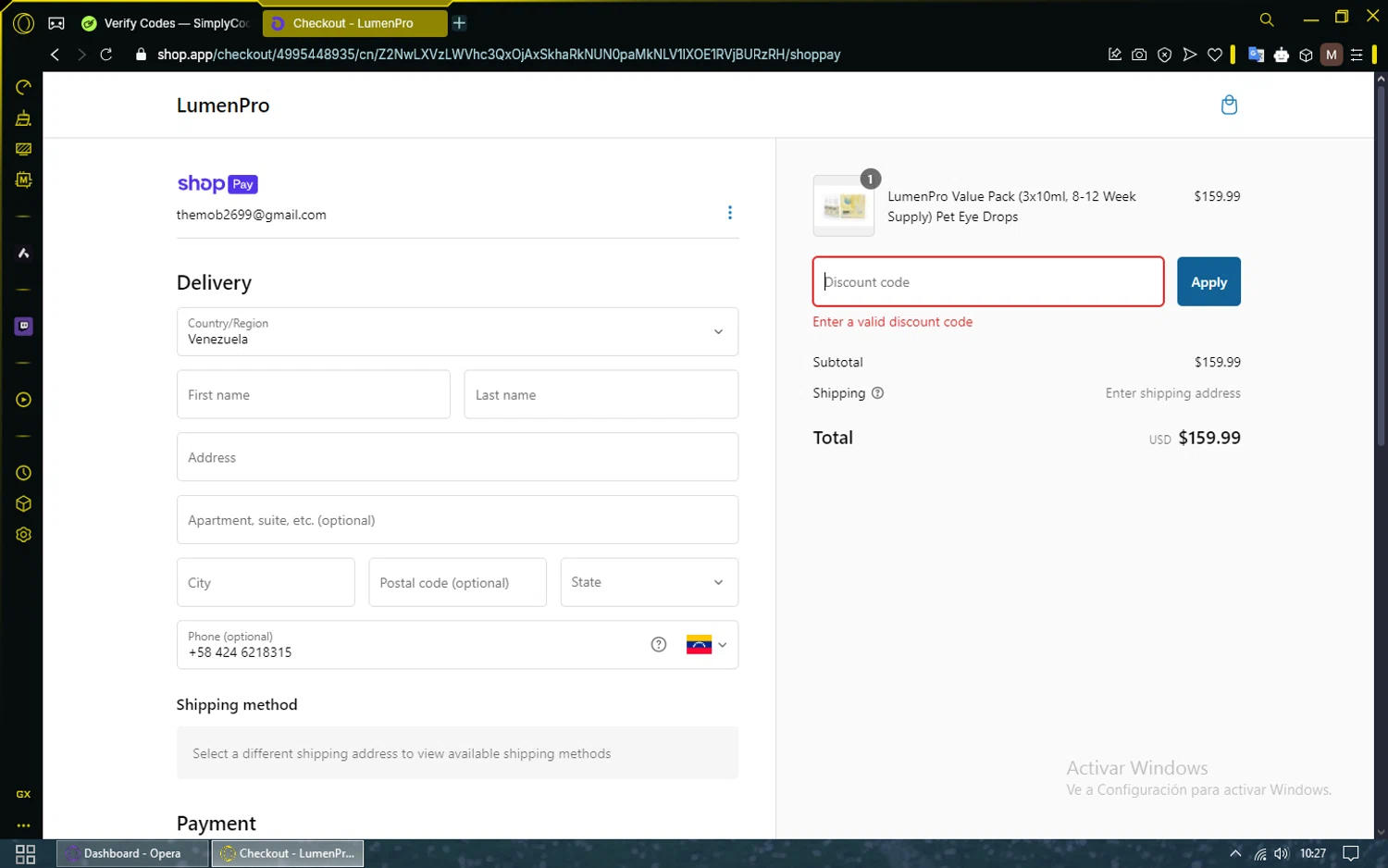Open Settings gear icon in the sidebar
1388x868 pixels.
click(24, 535)
